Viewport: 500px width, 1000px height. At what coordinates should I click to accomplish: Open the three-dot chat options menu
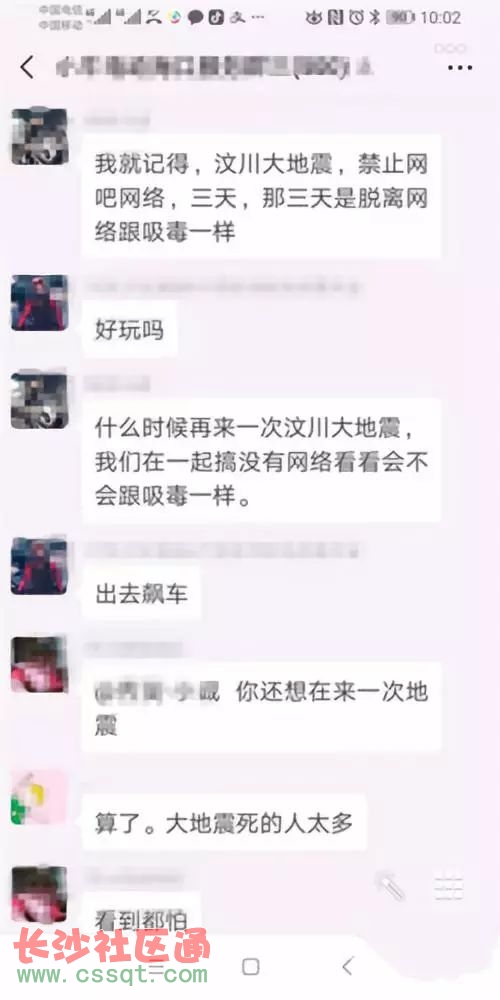pos(459,68)
